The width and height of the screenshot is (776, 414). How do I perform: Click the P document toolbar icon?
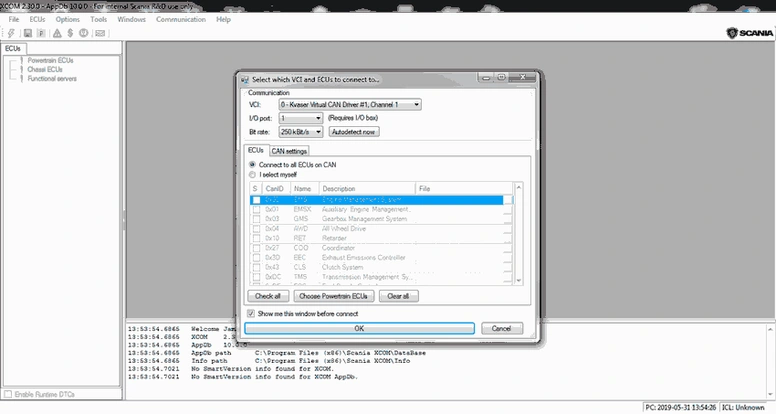(41, 33)
